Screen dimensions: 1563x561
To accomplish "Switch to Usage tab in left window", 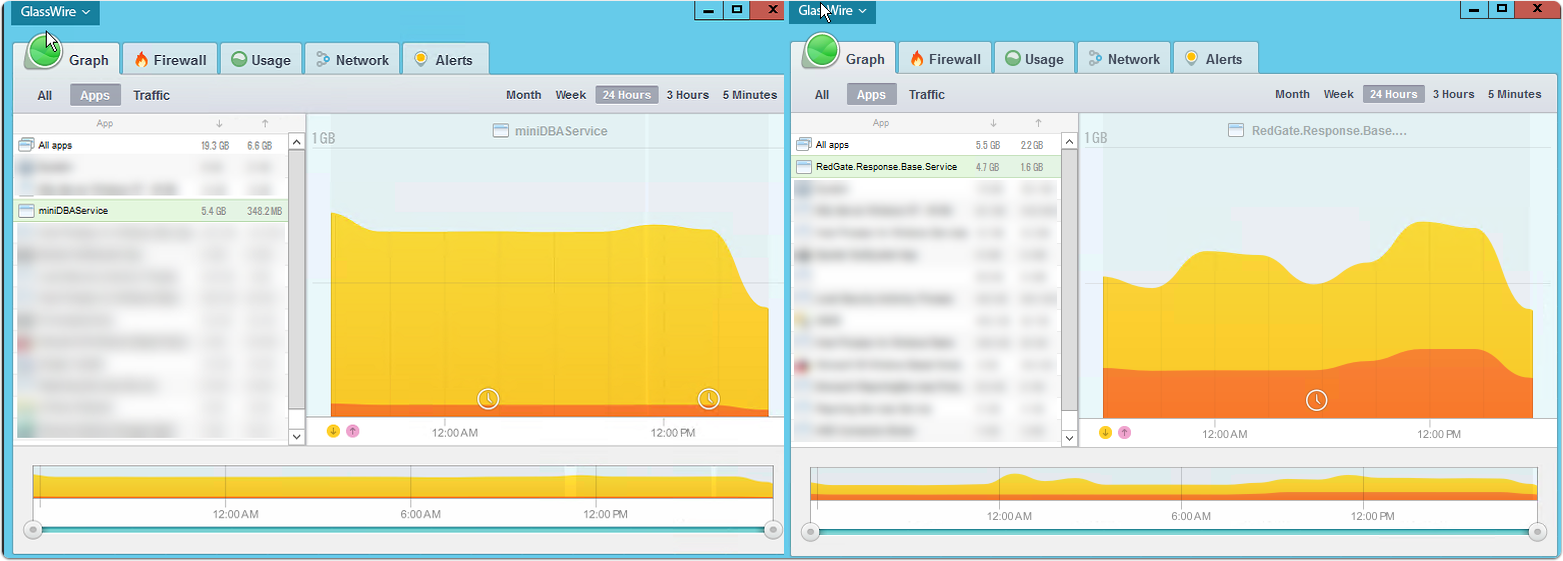I will click(260, 60).
